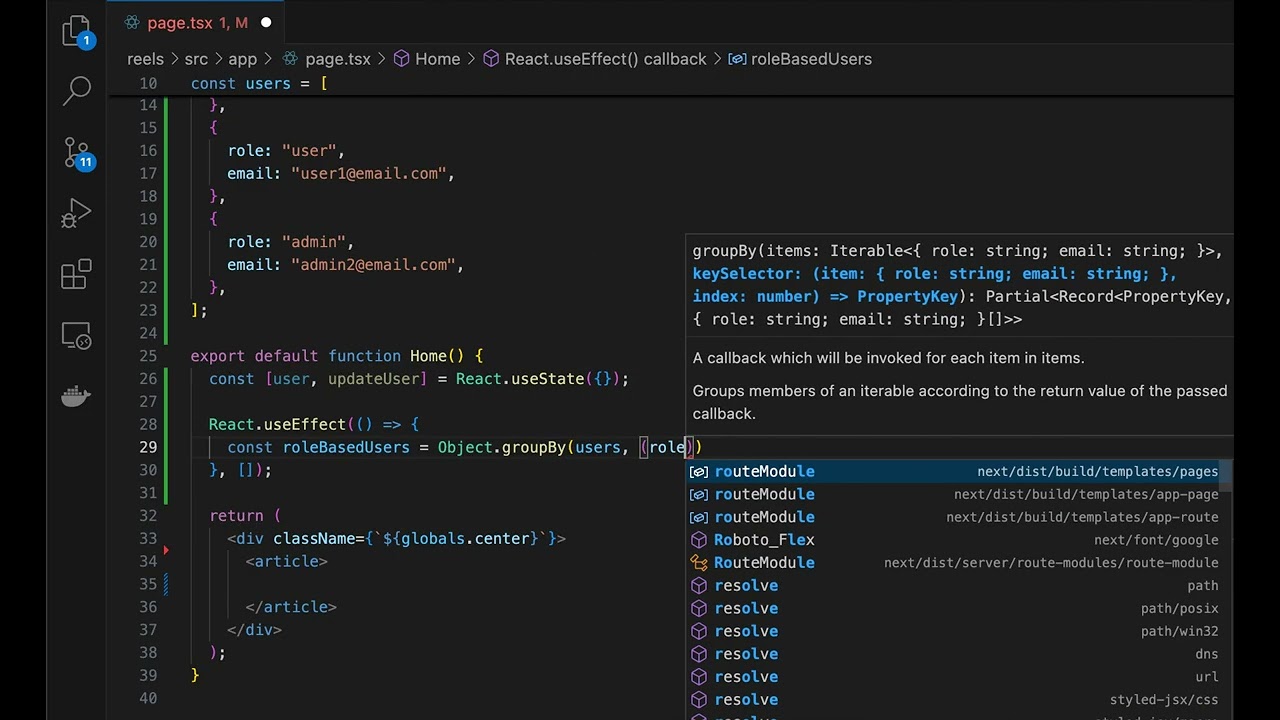Select first routeModule suggestion from templates/pages
The image size is (1280, 720).
(953, 471)
